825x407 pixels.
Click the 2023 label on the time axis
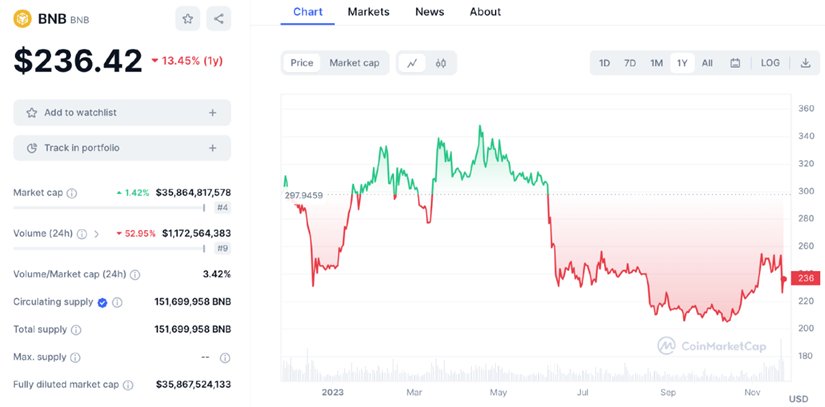point(333,392)
